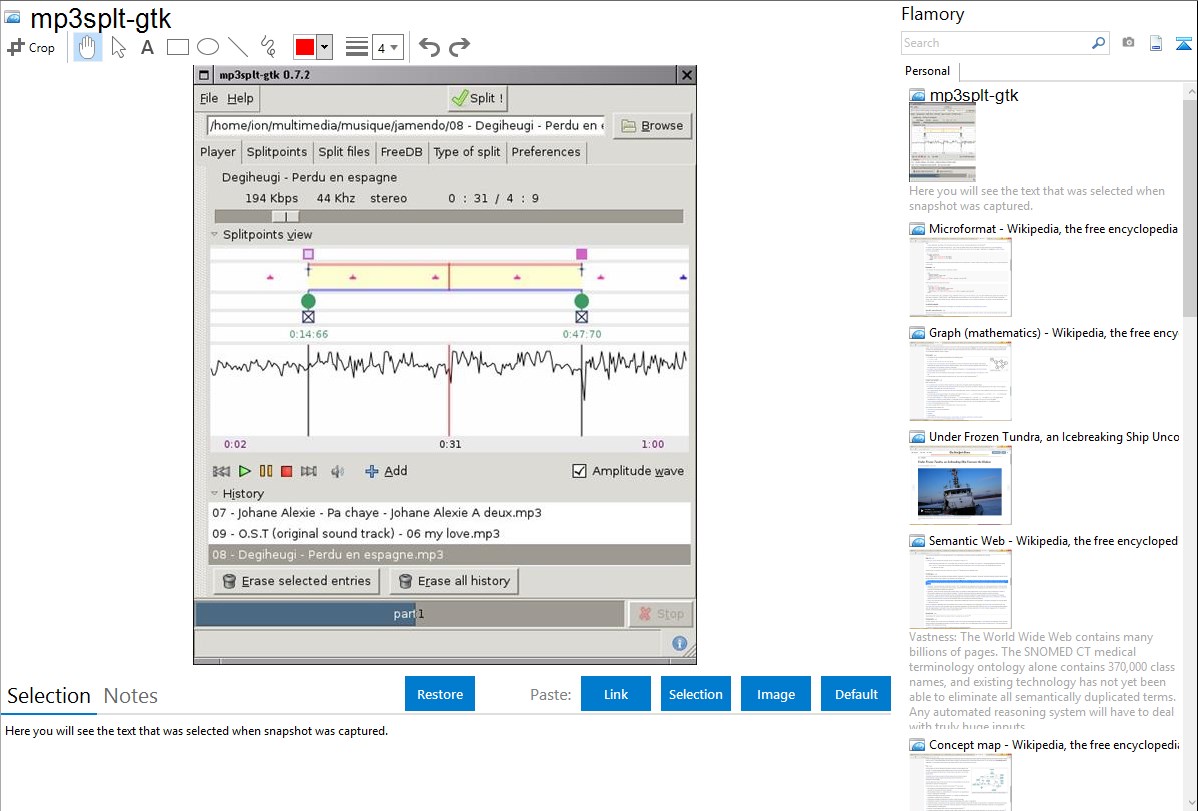This screenshot has height=811, width=1198.
Task: Click the green play button
Action: tap(244, 471)
